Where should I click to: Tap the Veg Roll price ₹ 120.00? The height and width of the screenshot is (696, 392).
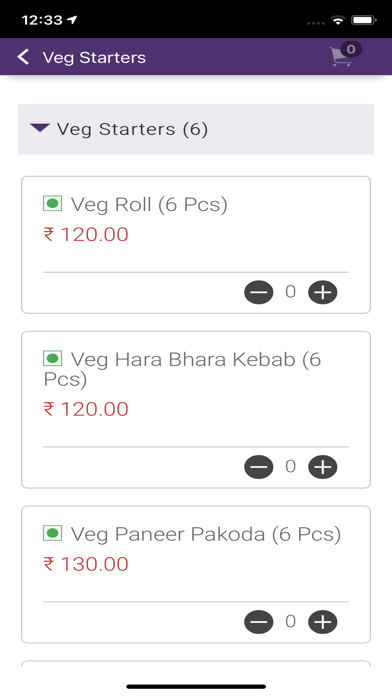86,234
